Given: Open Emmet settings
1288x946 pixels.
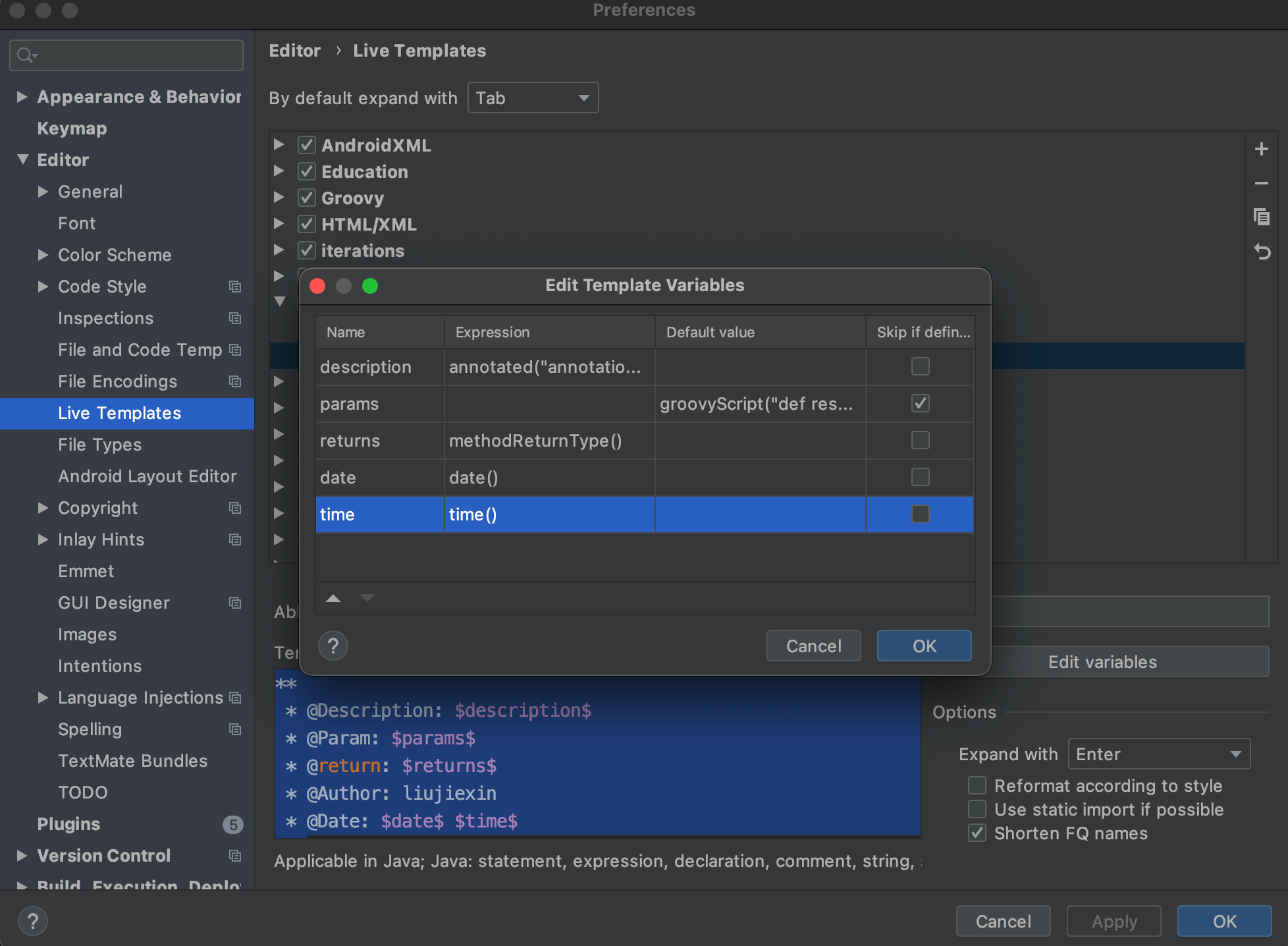Looking at the screenshot, I should point(86,571).
